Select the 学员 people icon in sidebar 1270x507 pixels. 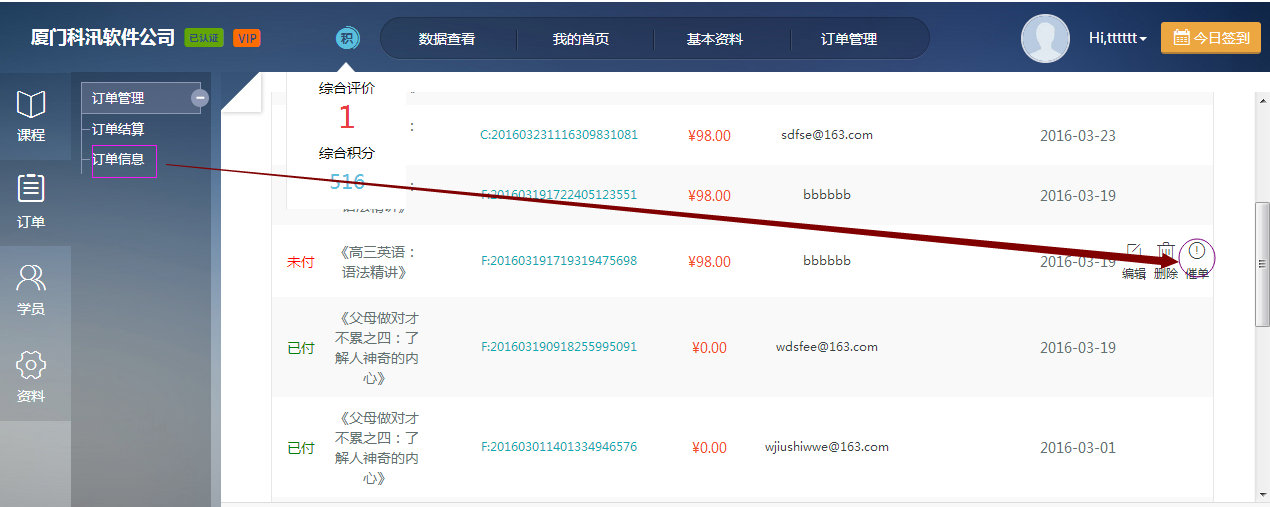click(x=31, y=277)
